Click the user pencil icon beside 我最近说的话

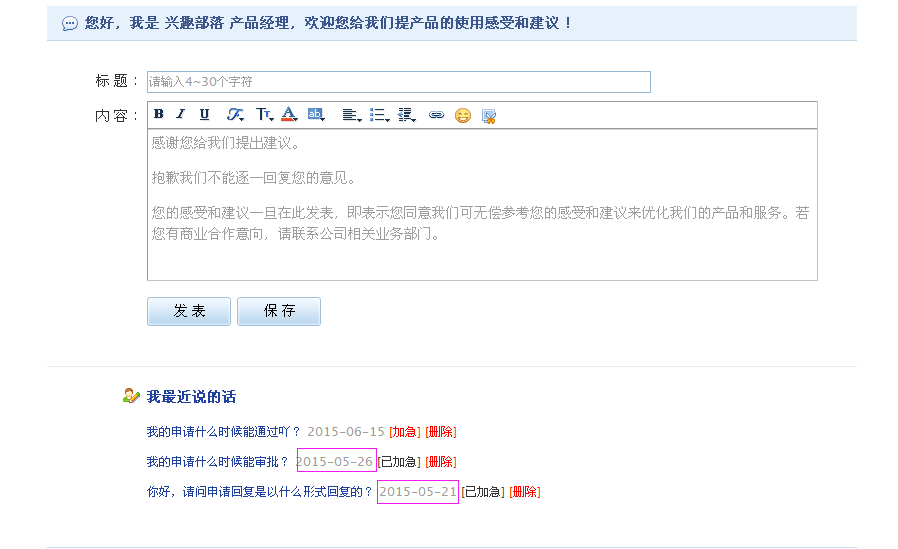point(131,396)
